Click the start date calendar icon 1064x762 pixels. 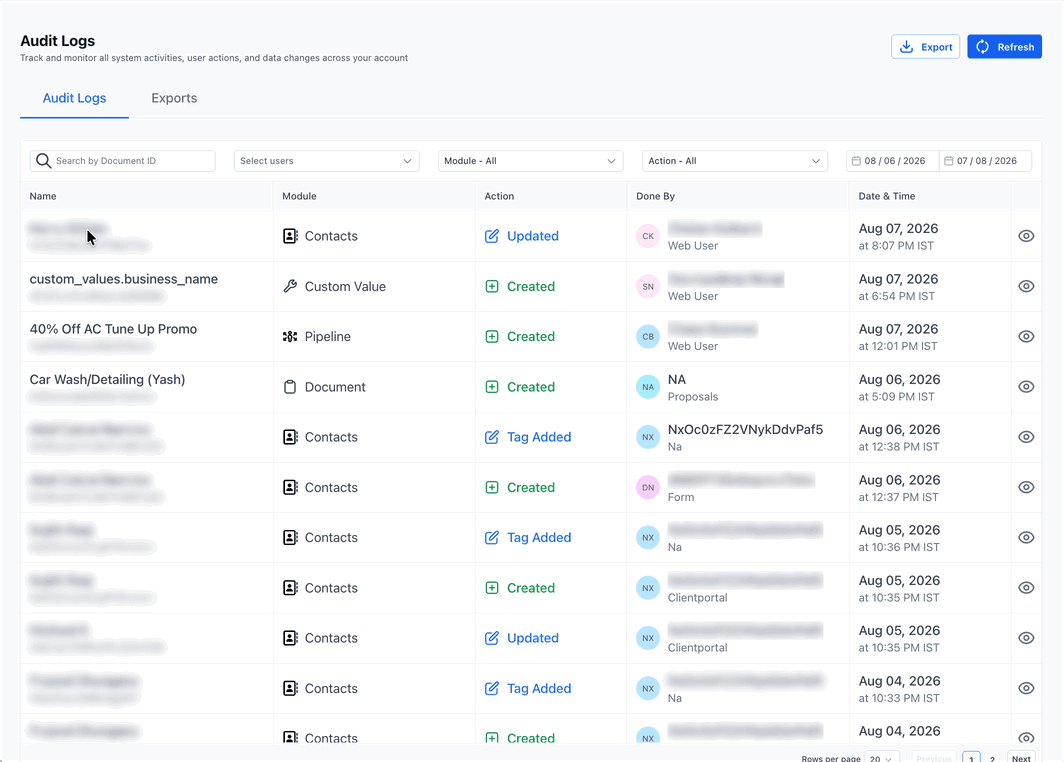click(856, 161)
